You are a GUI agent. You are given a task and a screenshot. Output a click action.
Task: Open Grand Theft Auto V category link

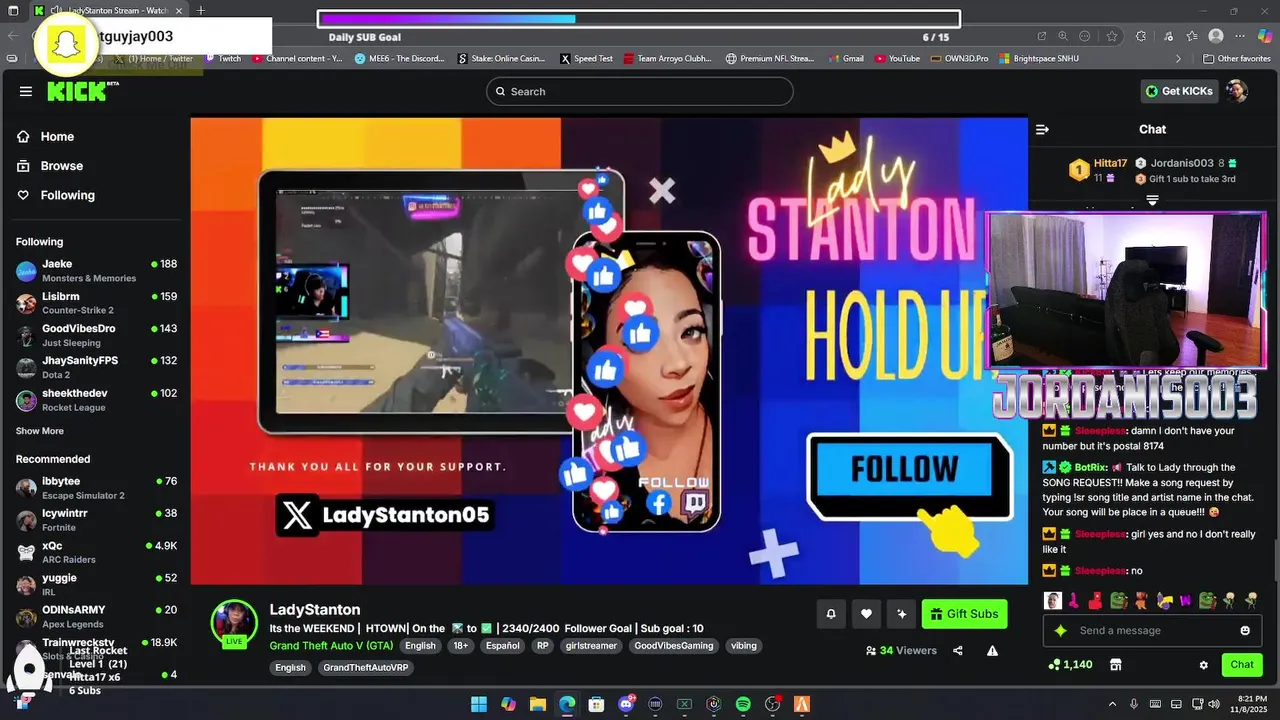[x=331, y=646]
